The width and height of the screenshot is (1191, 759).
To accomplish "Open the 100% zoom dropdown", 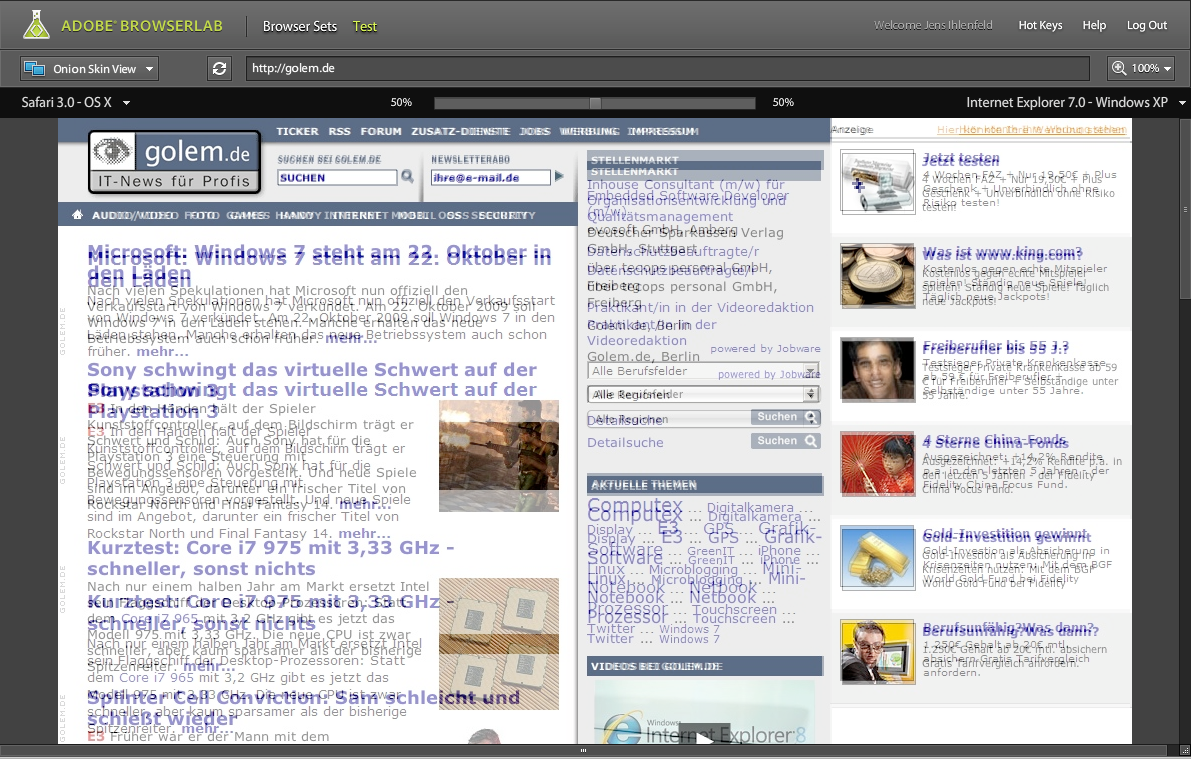I will point(1142,68).
